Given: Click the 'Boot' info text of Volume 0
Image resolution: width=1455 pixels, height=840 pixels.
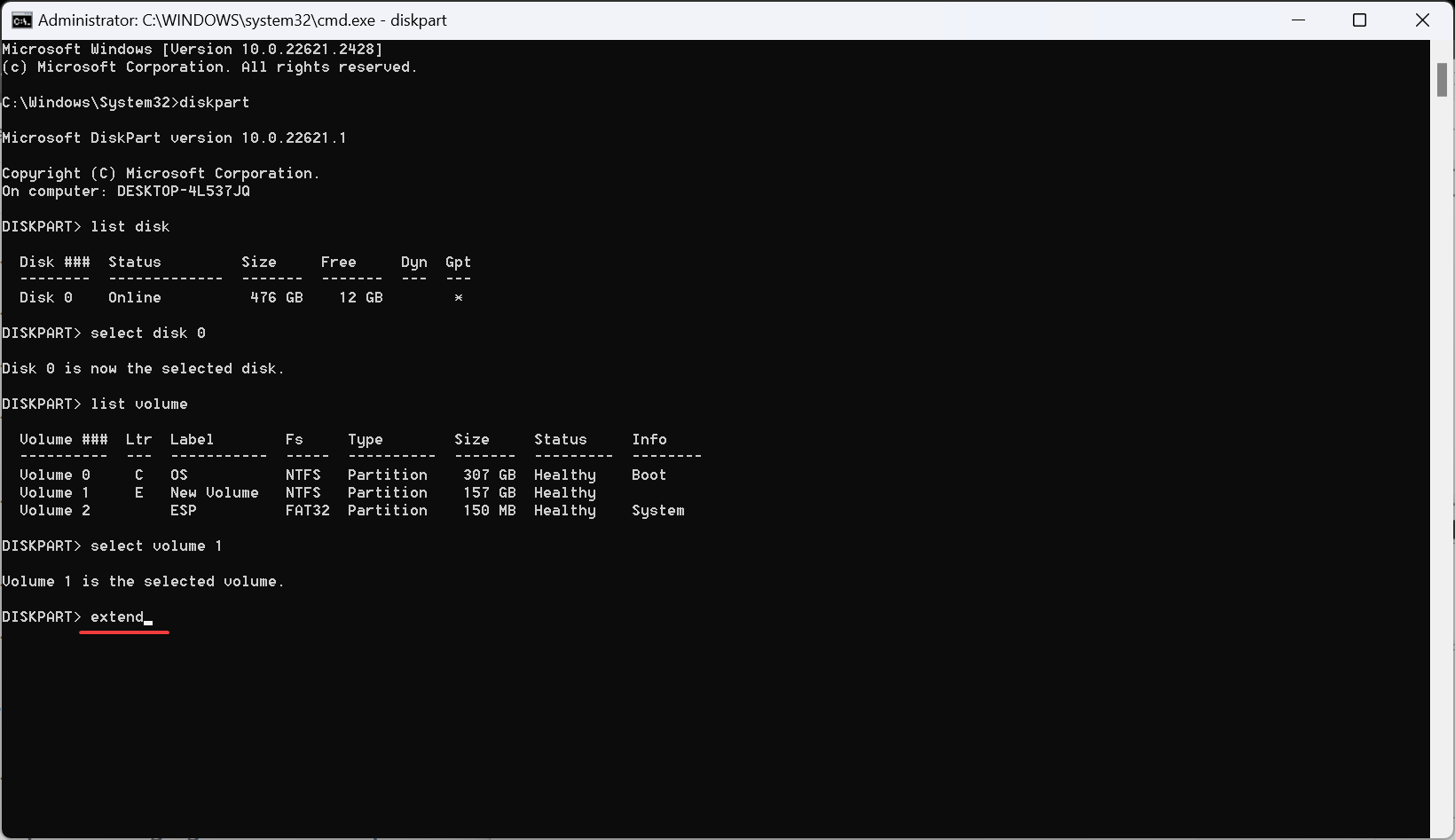Looking at the screenshot, I should 649,475.
